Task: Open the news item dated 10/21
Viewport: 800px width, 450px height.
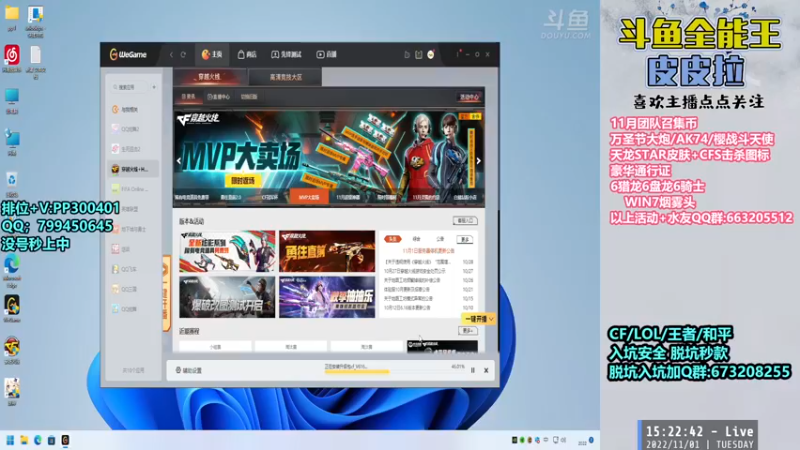Action: 429,289
